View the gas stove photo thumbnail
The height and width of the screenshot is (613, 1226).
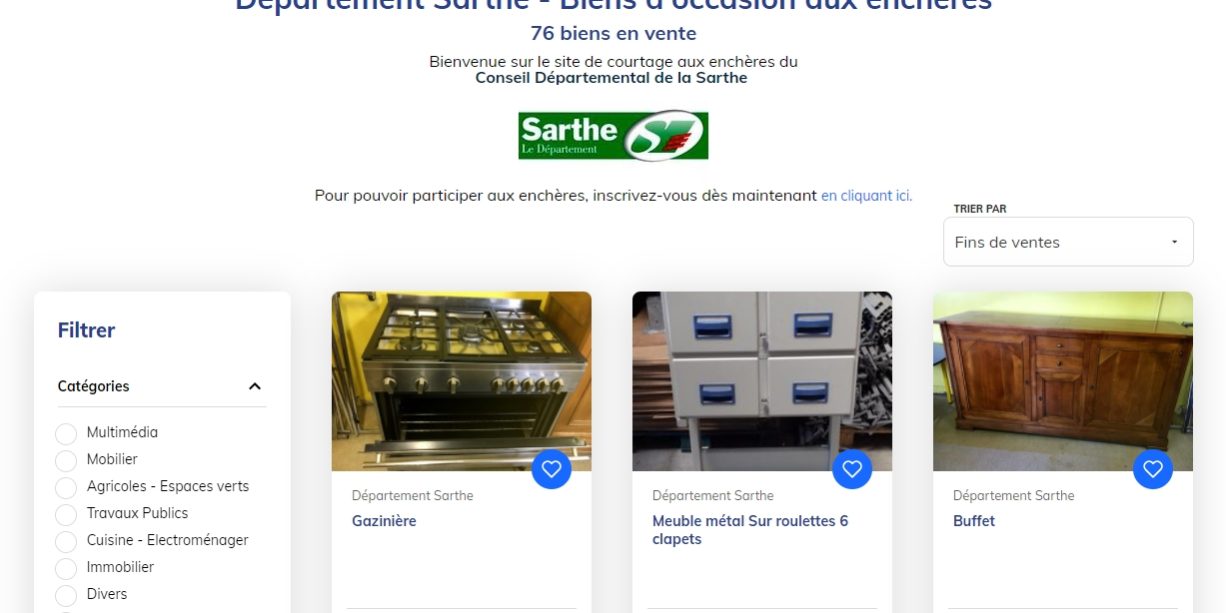(x=462, y=381)
